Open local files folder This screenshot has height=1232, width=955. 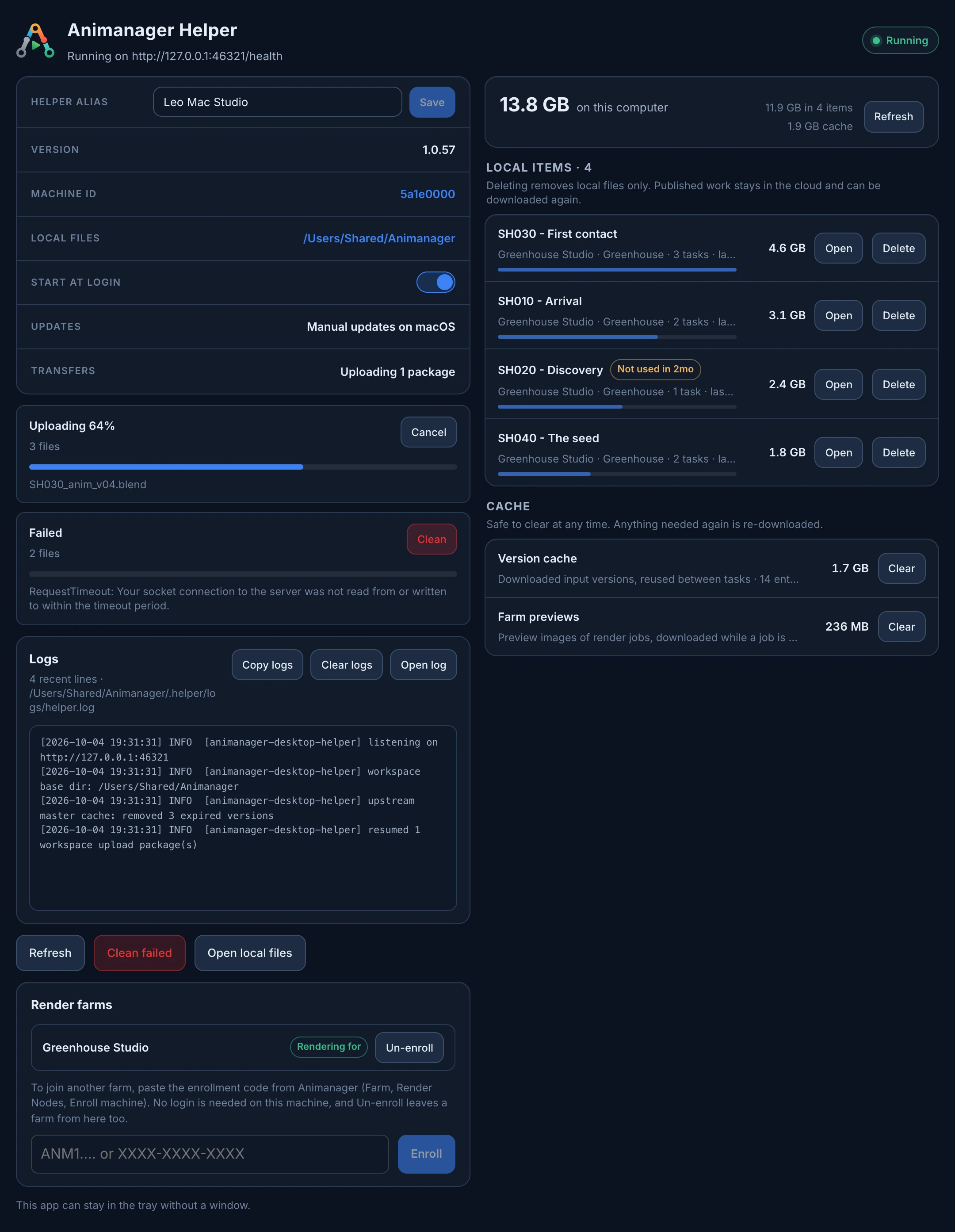click(x=250, y=953)
